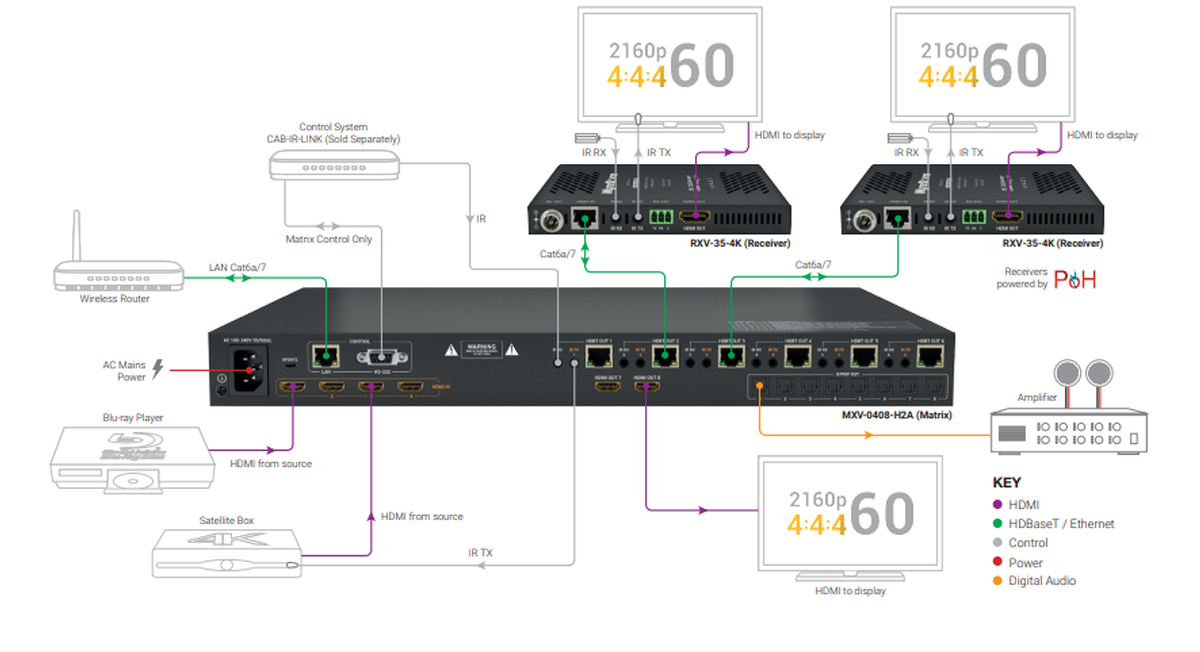This screenshot has height=652, width=1200.
Task: Click the "Receivers powered by" text
Action: point(1022,278)
